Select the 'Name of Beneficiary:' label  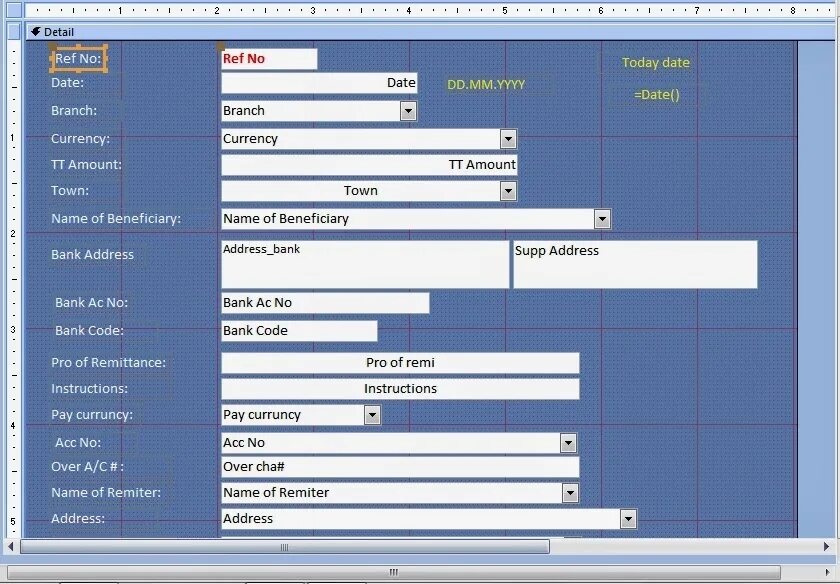[116, 219]
